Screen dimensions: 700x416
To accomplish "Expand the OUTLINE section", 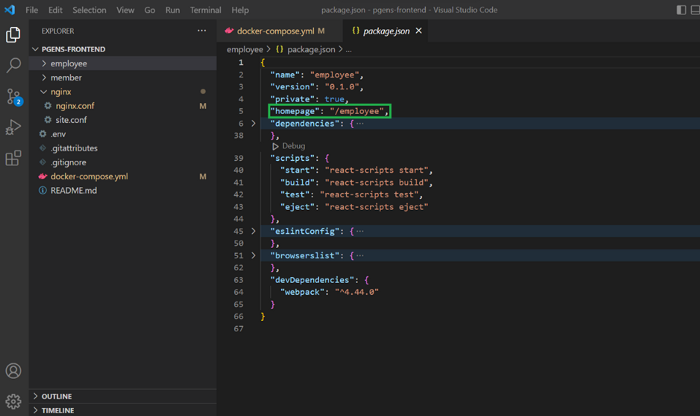I will click(x=57, y=396).
